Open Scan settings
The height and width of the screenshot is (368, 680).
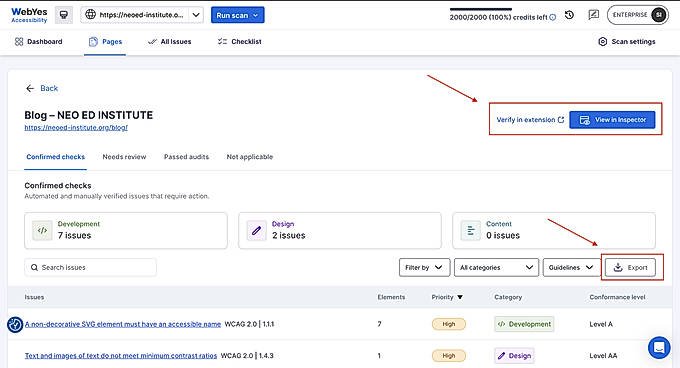point(627,42)
